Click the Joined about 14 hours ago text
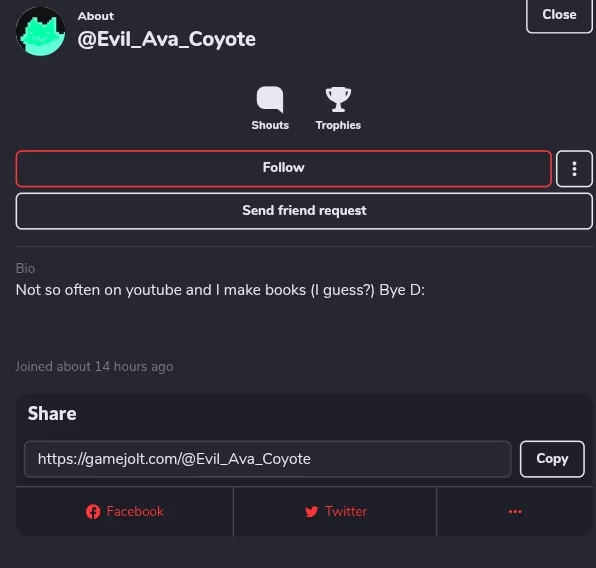Viewport: 596px width, 568px height. click(94, 367)
